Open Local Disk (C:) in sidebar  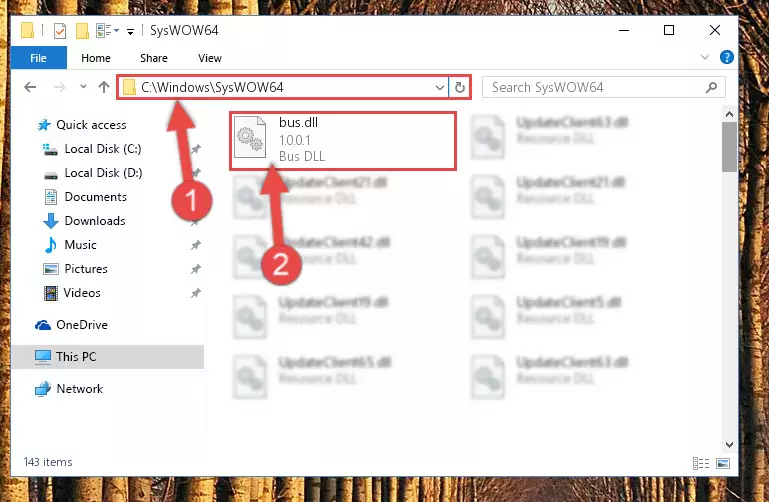103,149
